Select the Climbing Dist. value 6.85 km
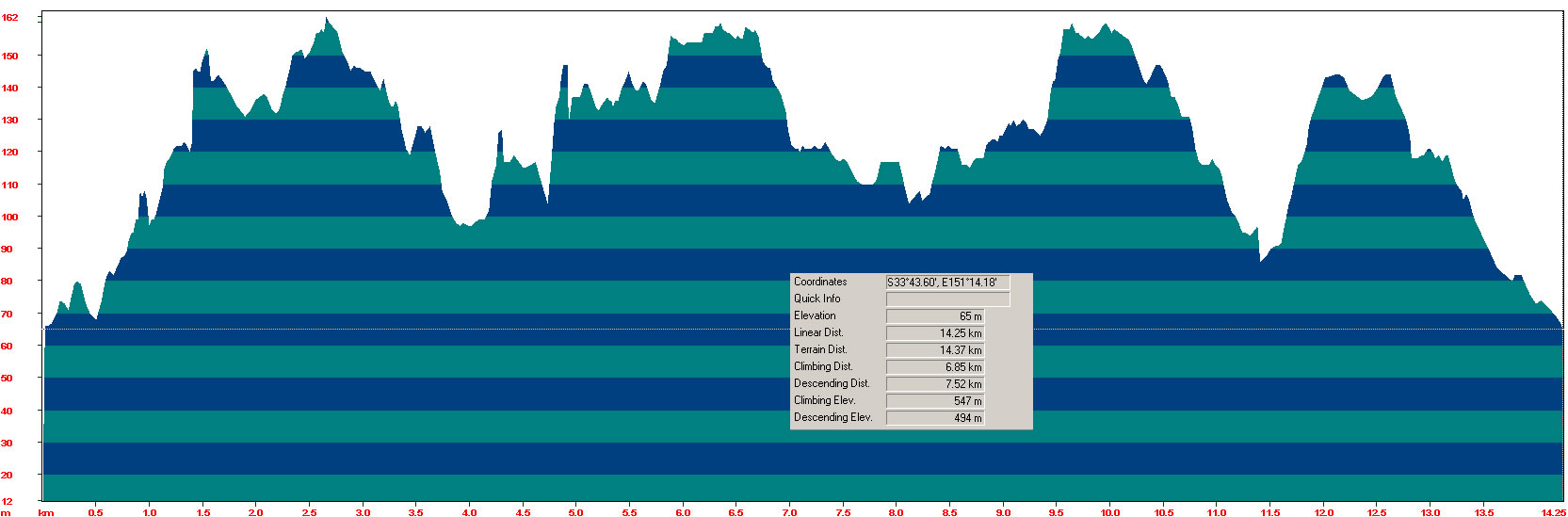This screenshot has width=1568, height=517. tap(935, 366)
